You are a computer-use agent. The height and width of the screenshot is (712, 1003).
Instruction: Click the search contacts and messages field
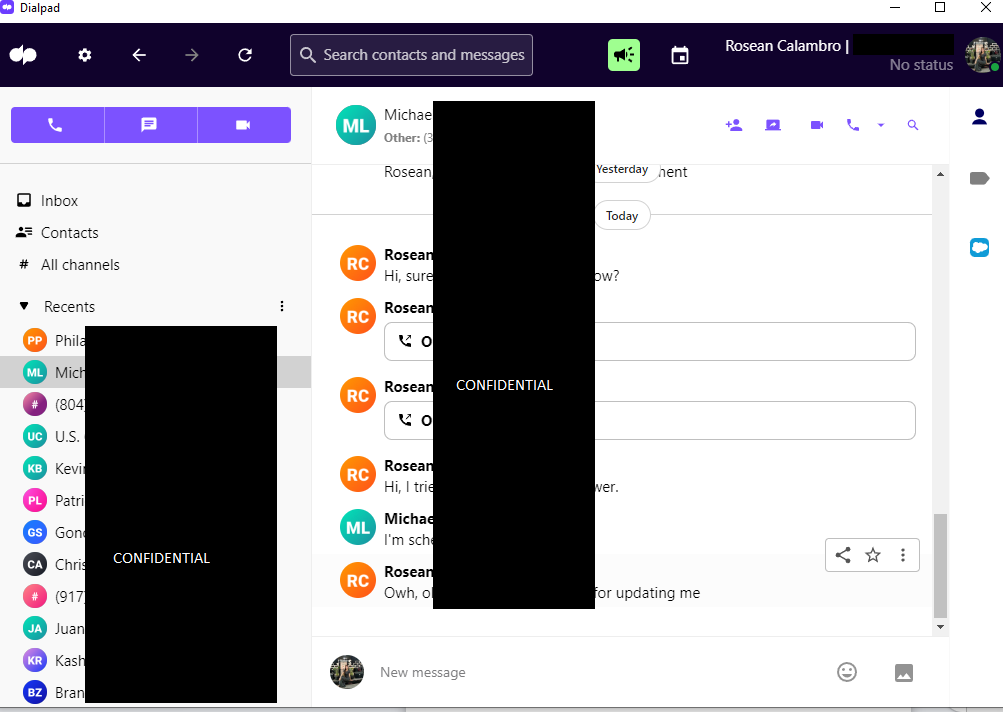tap(411, 55)
